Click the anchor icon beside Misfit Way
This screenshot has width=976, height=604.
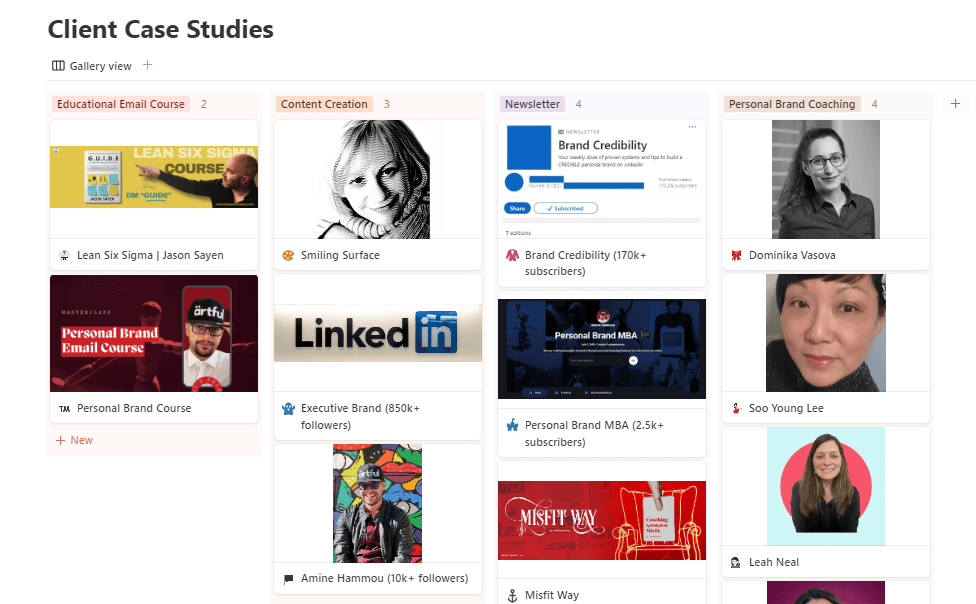click(512, 596)
